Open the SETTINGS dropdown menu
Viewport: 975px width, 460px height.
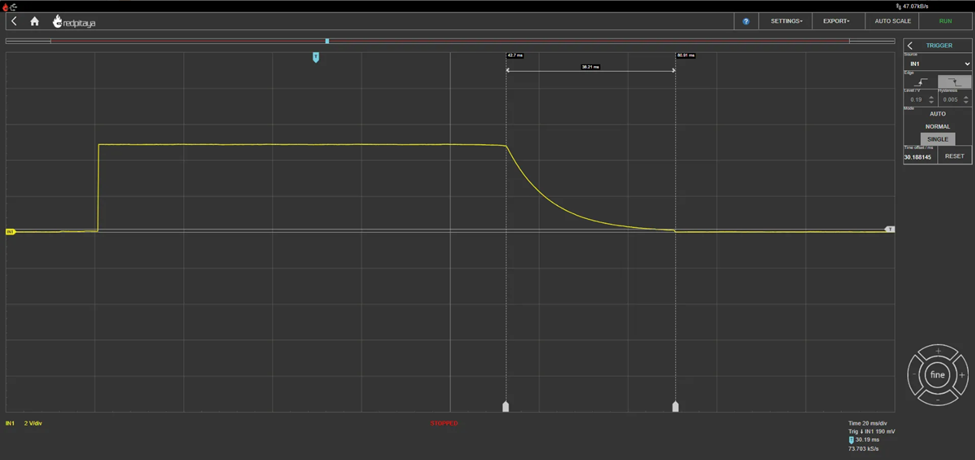tap(786, 21)
